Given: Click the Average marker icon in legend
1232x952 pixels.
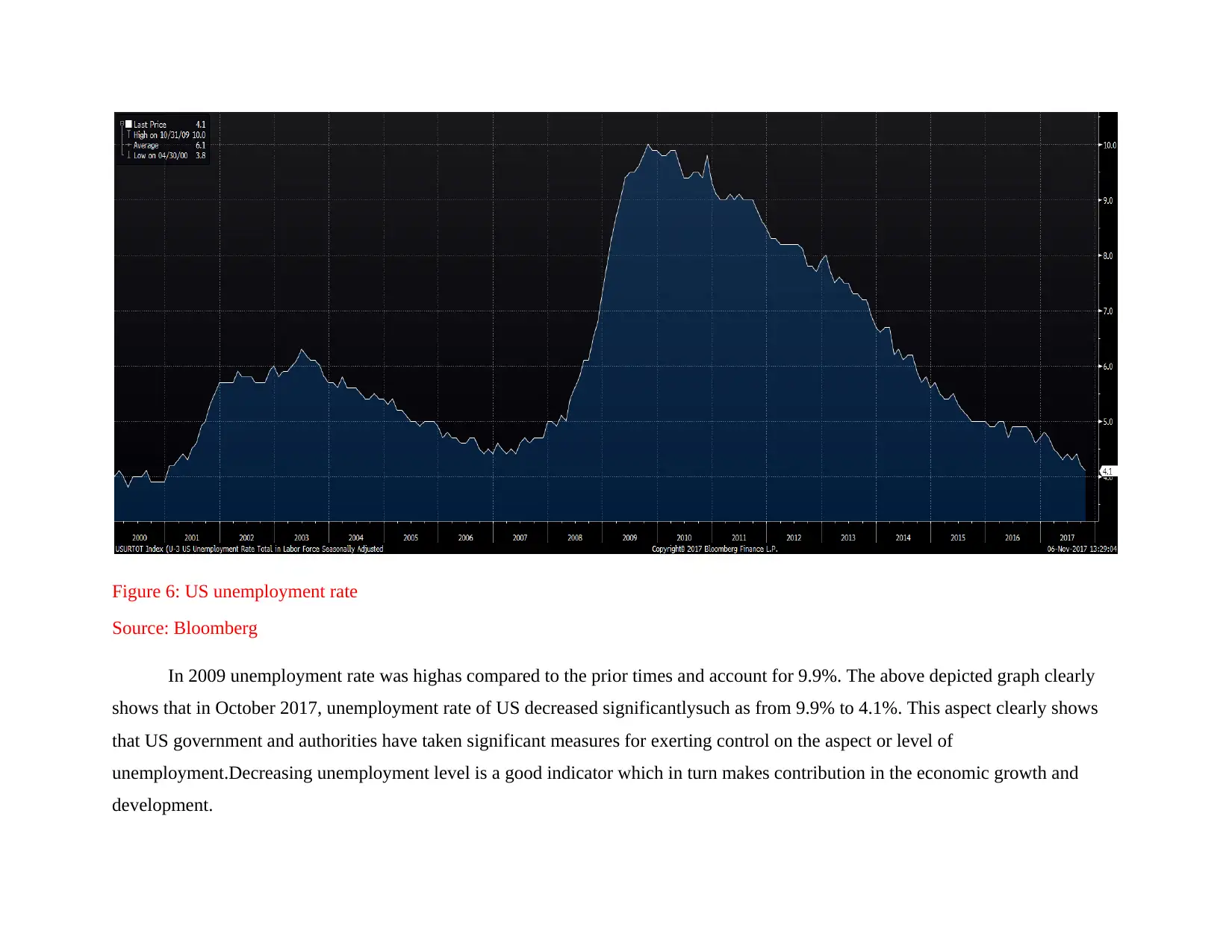Looking at the screenshot, I should coord(128,146).
